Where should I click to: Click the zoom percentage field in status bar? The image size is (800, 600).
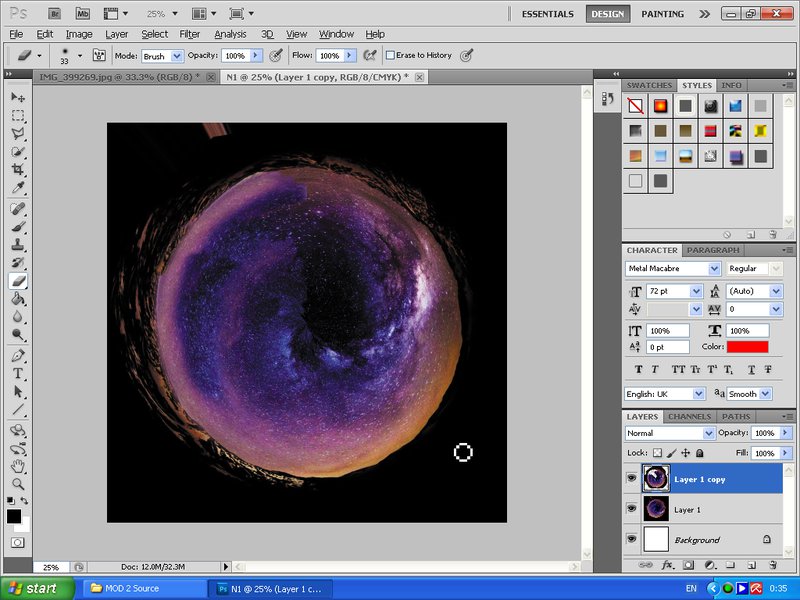tap(51, 567)
